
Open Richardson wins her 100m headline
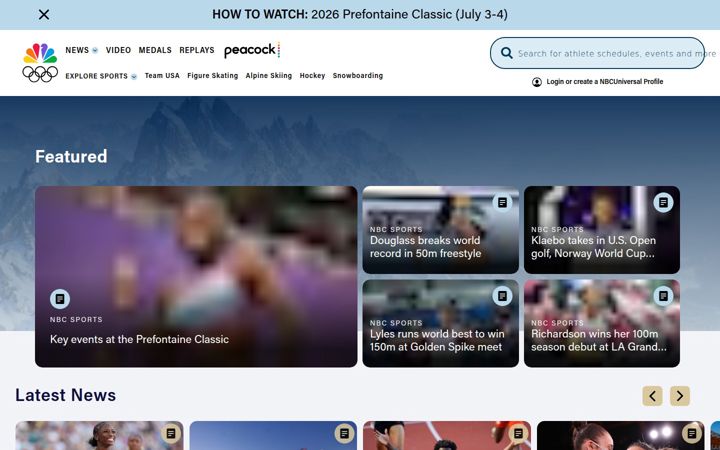[x=599, y=340]
